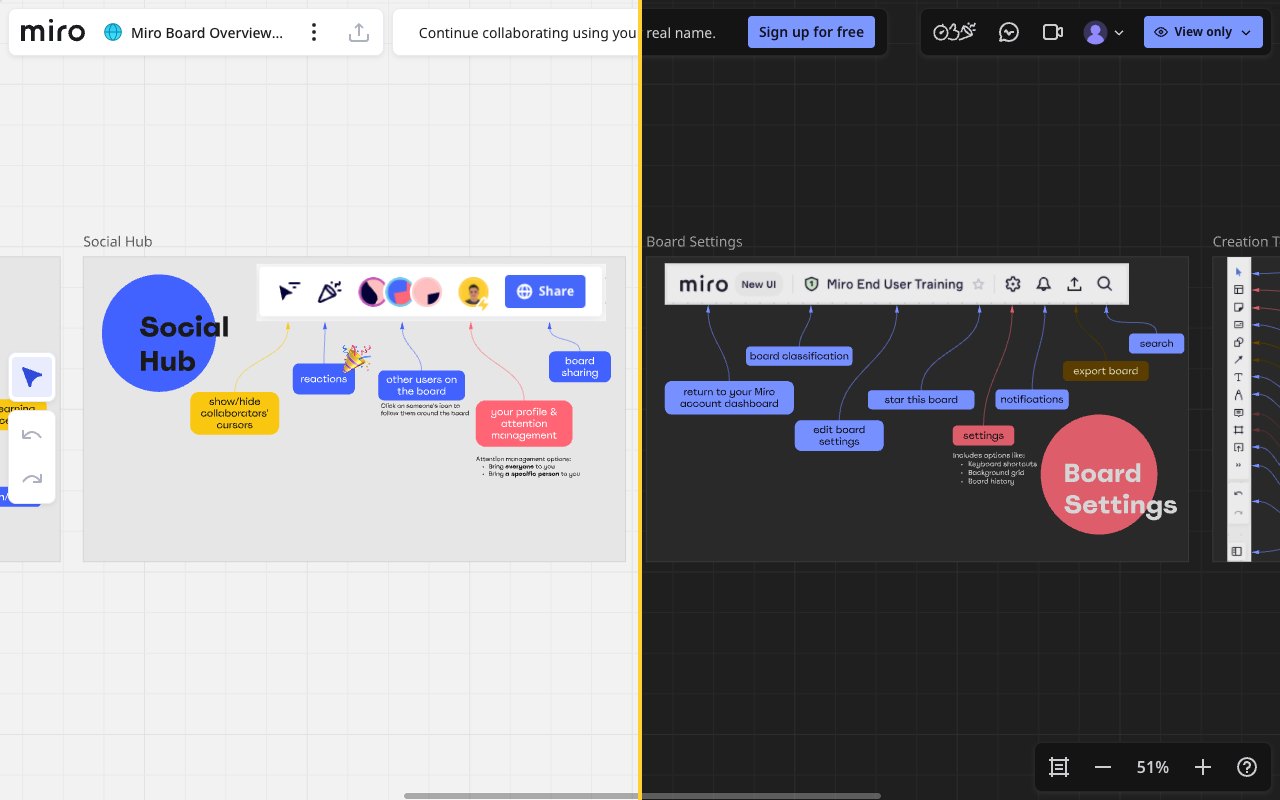The height and width of the screenshot is (800, 1280).
Task: Click the 51% zoom level
Action: pos(1153,767)
